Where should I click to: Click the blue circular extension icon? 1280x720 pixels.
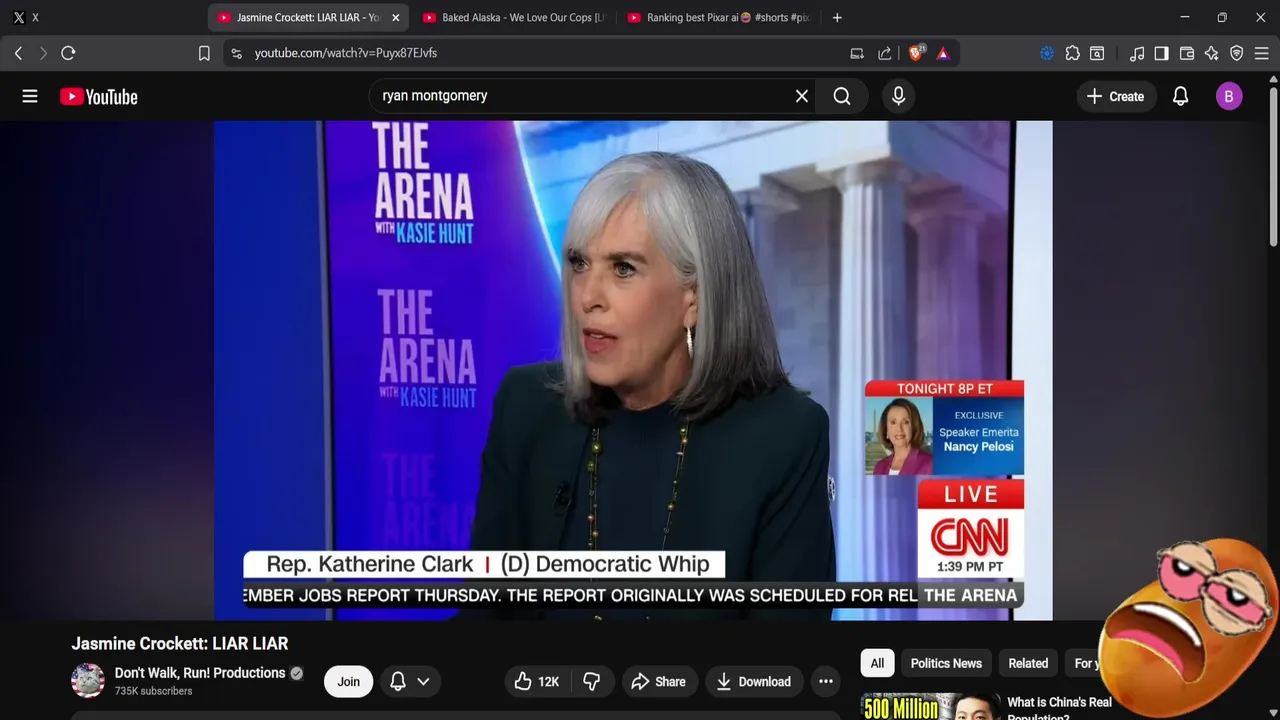click(x=1047, y=53)
